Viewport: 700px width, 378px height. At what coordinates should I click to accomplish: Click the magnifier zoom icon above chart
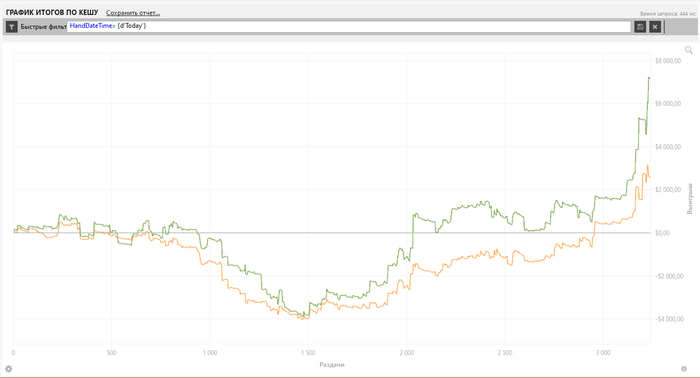click(689, 50)
